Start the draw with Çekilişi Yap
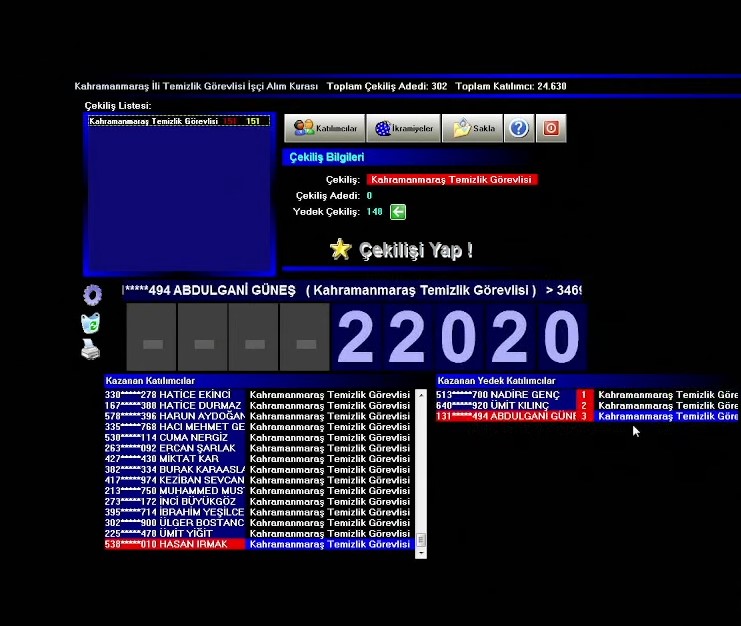The width and height of the screenshot is (741, 626). 401,250
